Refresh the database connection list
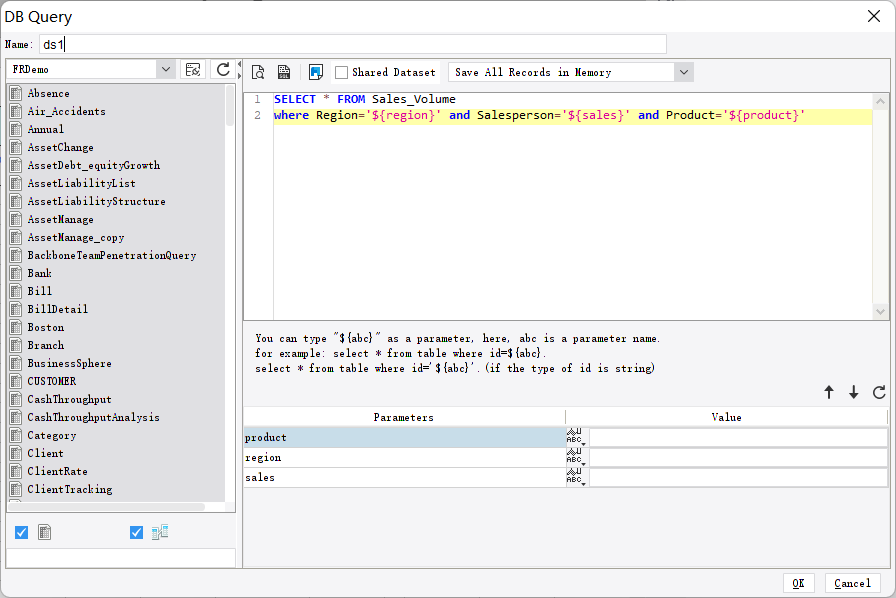Screen dimensions: 896x598 coord(223,70)
